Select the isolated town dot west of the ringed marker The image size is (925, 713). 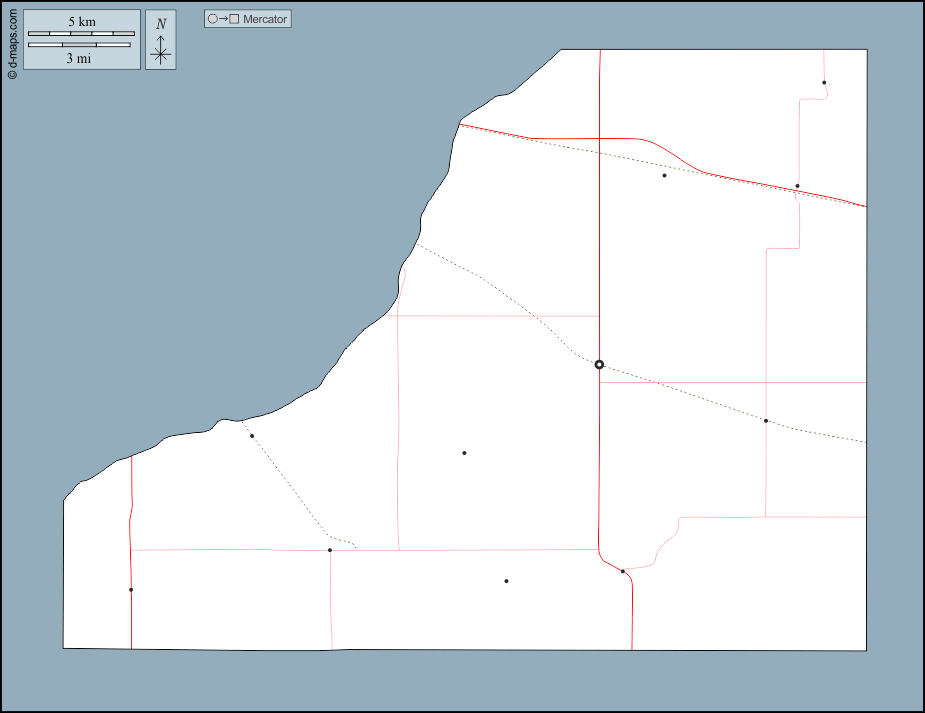pyautogui.click(x=464, y=453)
